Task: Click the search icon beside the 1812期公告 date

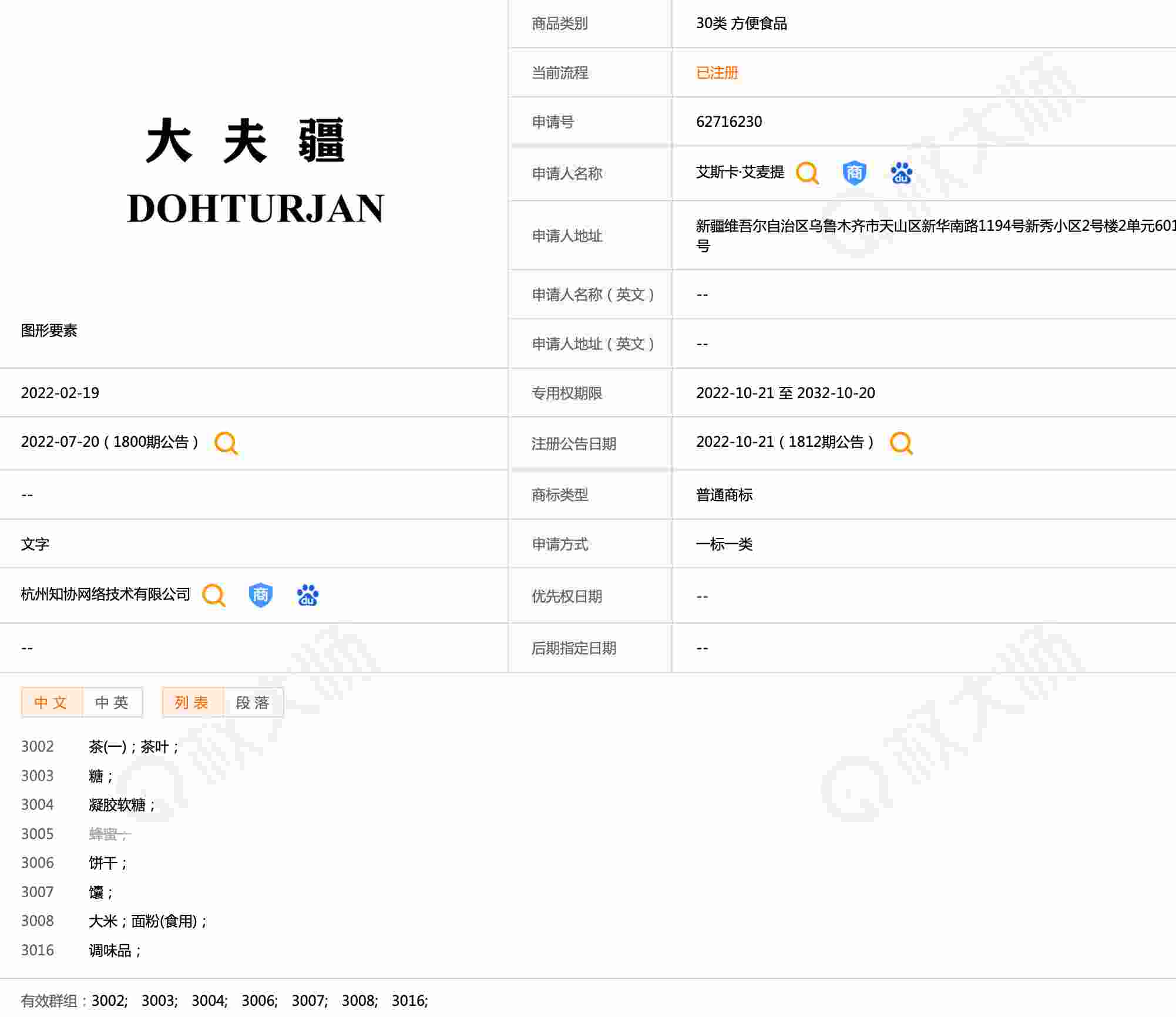Action: [901, 443]
